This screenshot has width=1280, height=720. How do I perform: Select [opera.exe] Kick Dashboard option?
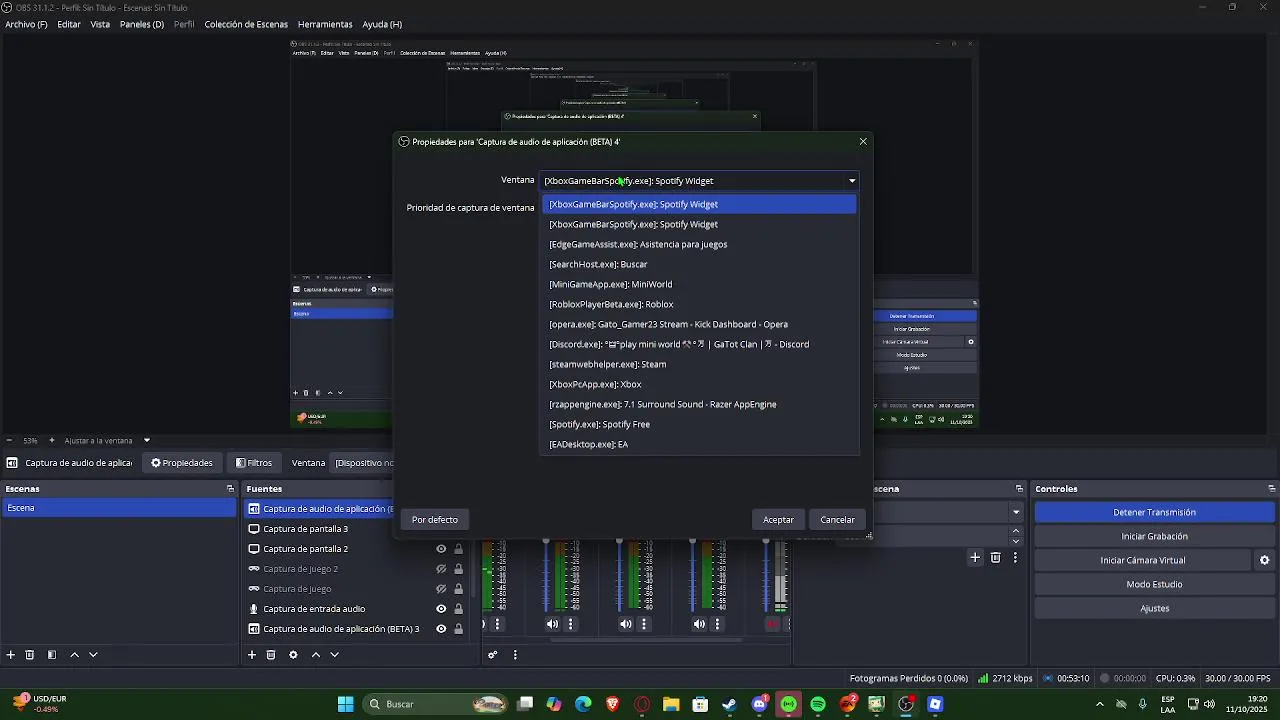699,324
